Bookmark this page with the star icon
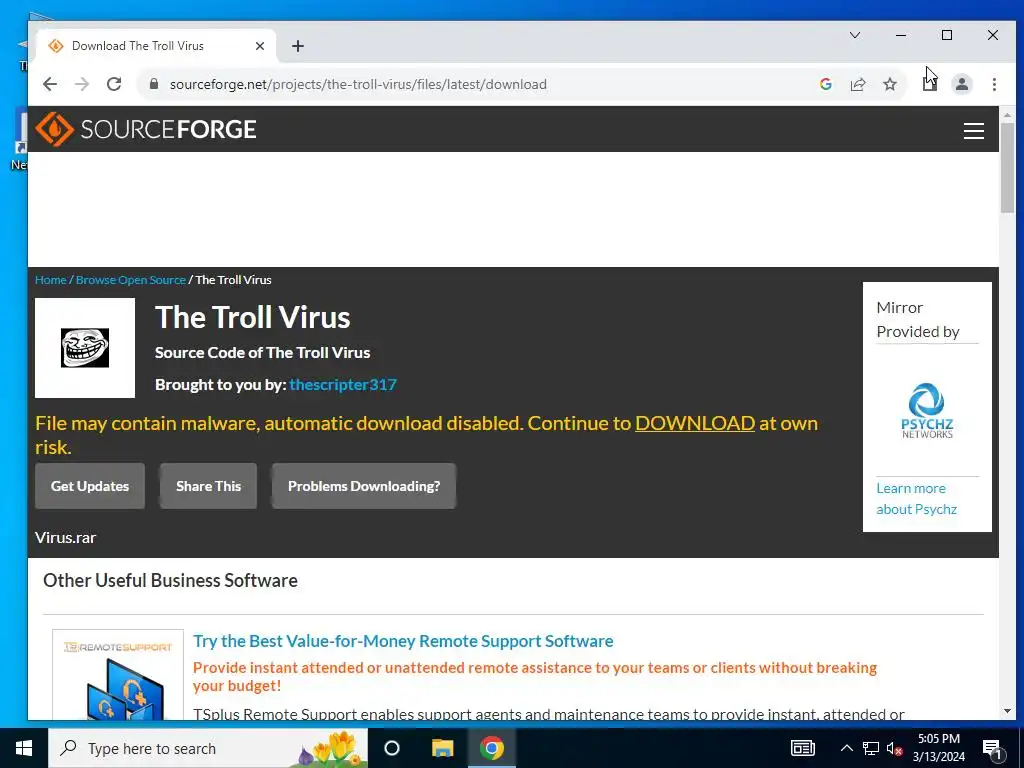Viewport: 1024px width, 768px height. click(x=889, y=84)
